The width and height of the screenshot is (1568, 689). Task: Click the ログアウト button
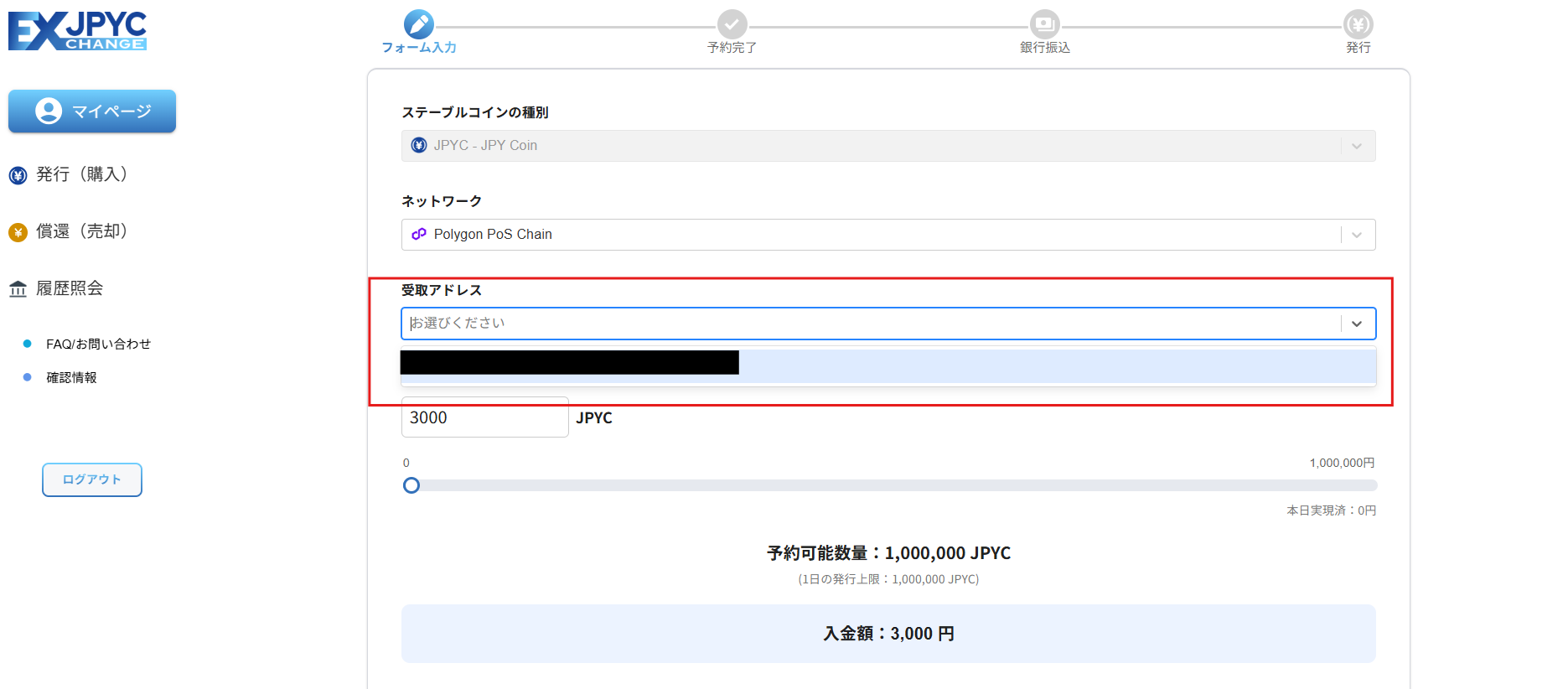click(x=92, y=479)
